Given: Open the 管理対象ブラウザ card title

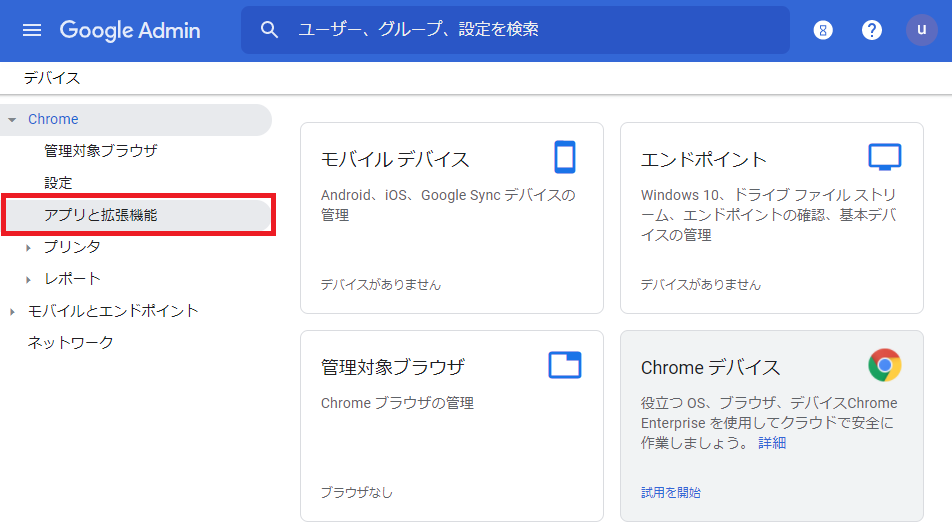Looking at the screenshot, I should click(393, 367).
